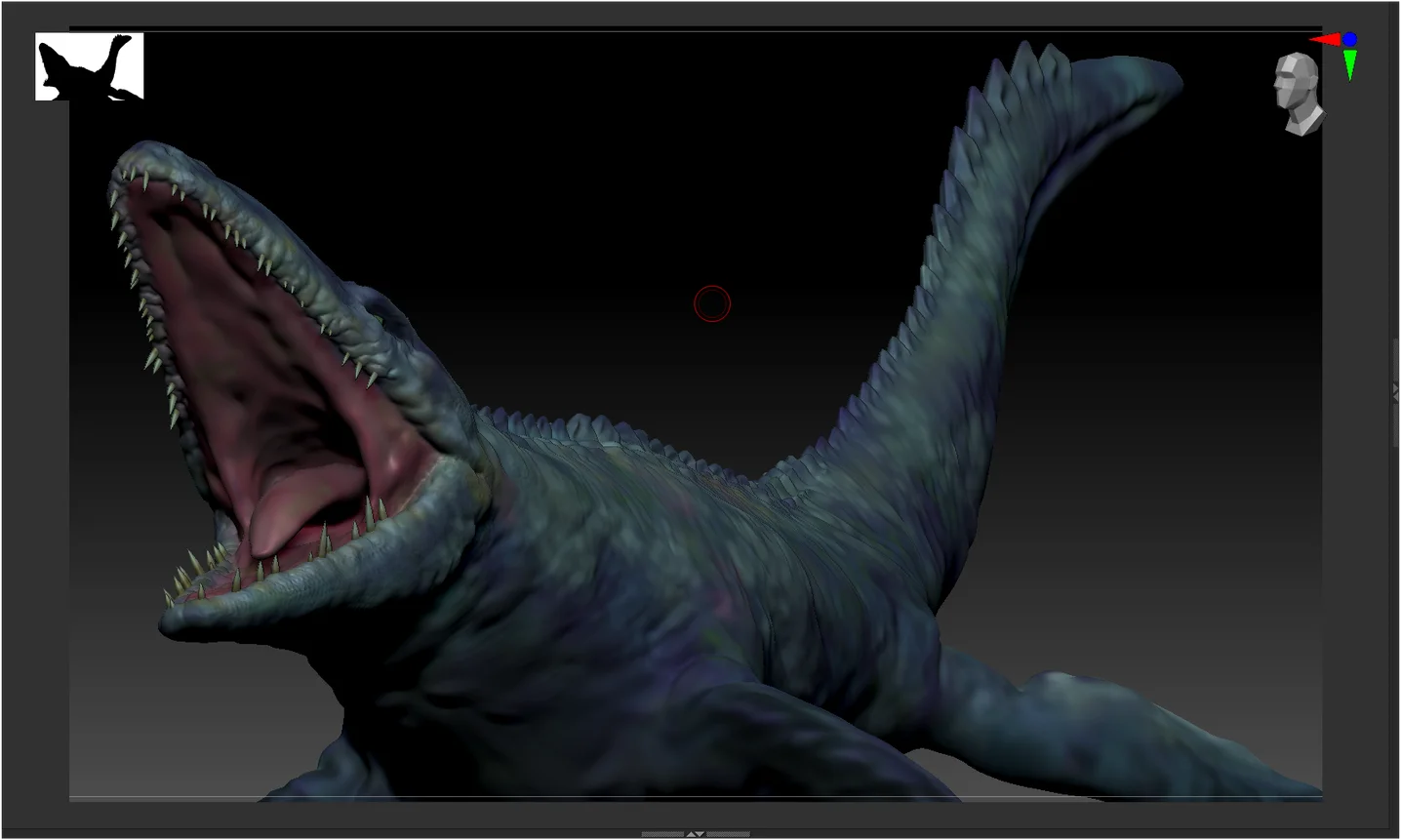Click the blue Z-axis dot
Image resolution: width=1401 pixels, height=840 pixels.
tap(1349, 39)
